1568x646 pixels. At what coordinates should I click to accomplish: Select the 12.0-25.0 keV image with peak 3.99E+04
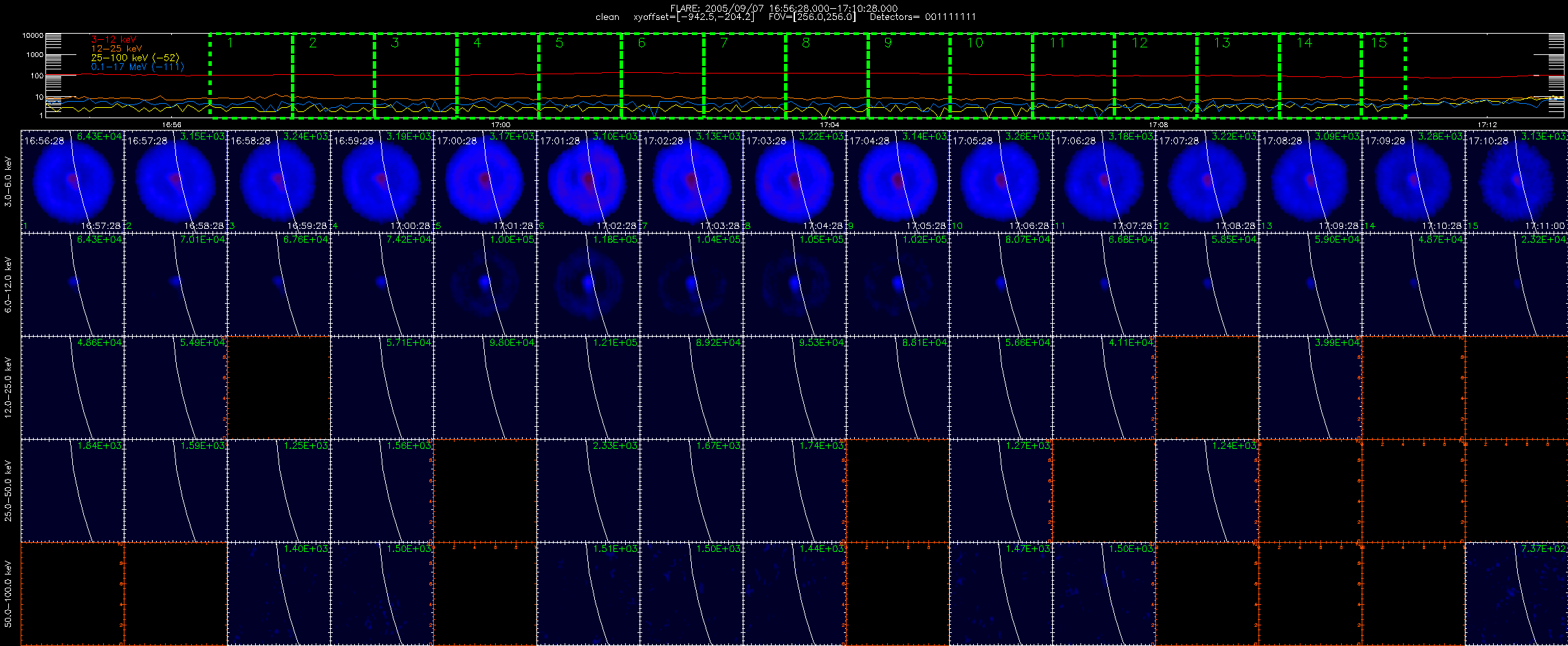1310,388
